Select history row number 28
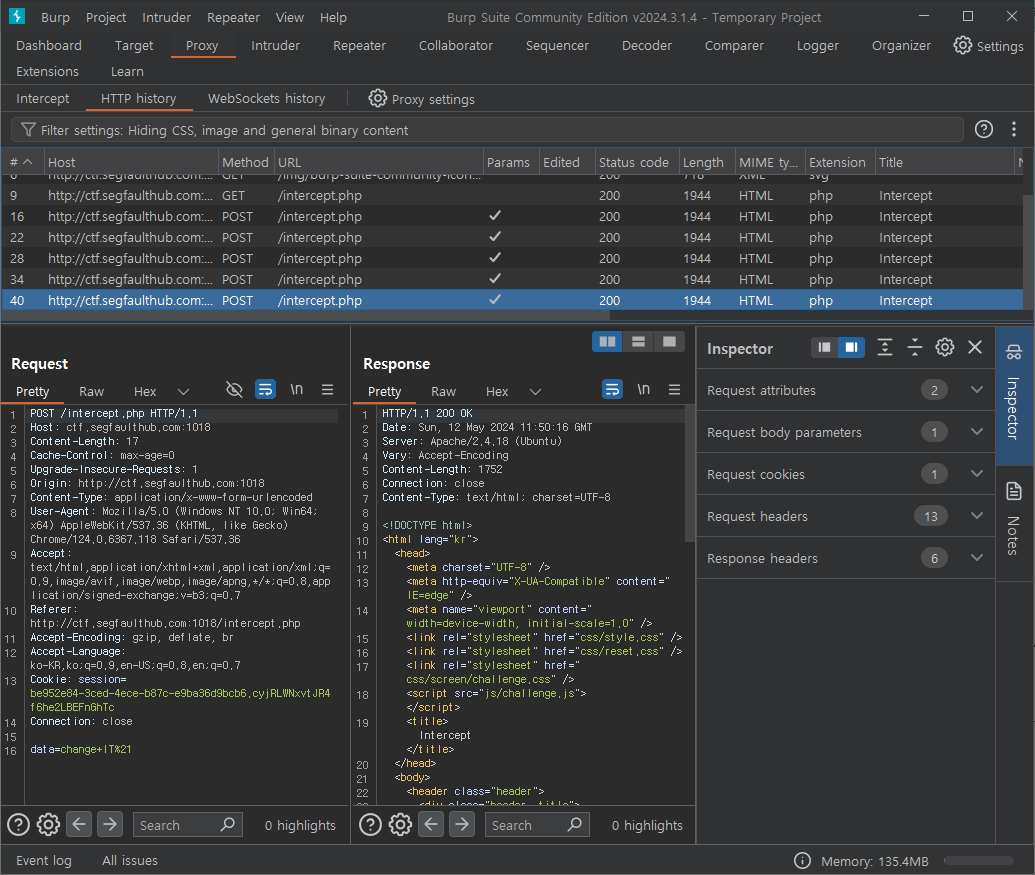 coord(512,258)
